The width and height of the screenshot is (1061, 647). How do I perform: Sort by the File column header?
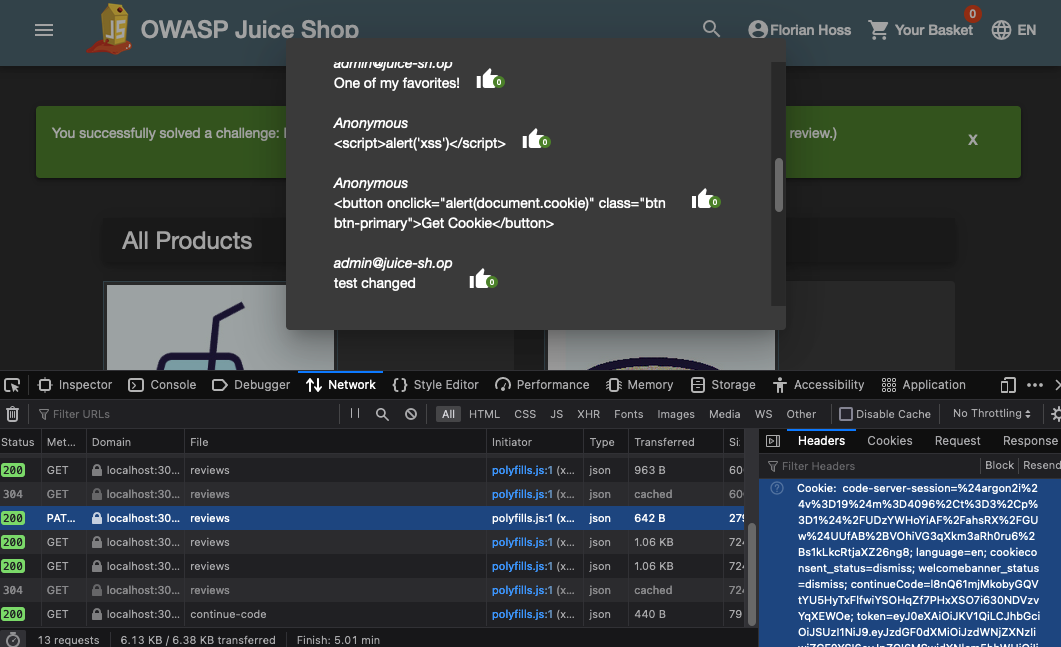point(335,442)
